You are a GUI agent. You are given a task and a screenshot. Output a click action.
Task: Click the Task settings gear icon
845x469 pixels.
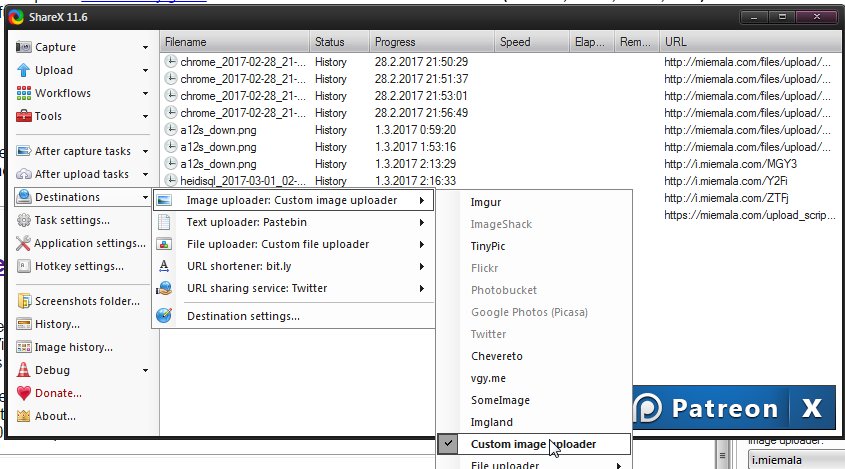pyautogui.click(x=23, y=220)
